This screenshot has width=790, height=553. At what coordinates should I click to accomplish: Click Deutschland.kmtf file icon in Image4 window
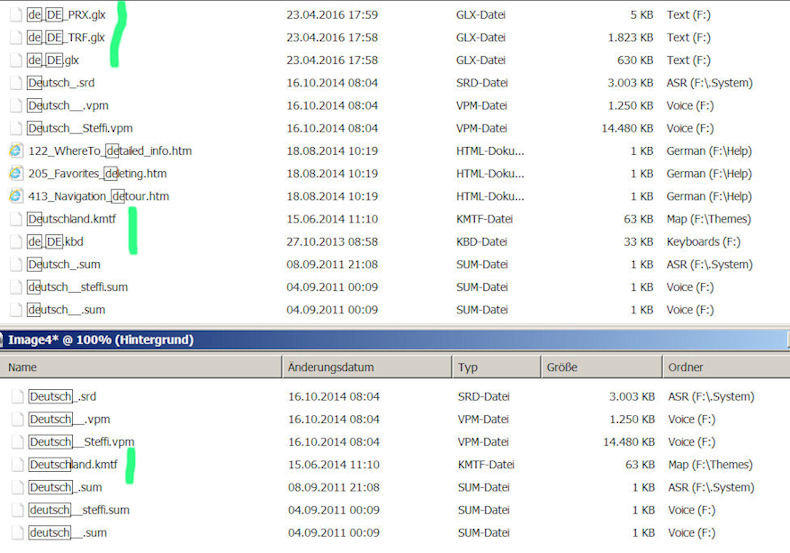coord(18,465)
